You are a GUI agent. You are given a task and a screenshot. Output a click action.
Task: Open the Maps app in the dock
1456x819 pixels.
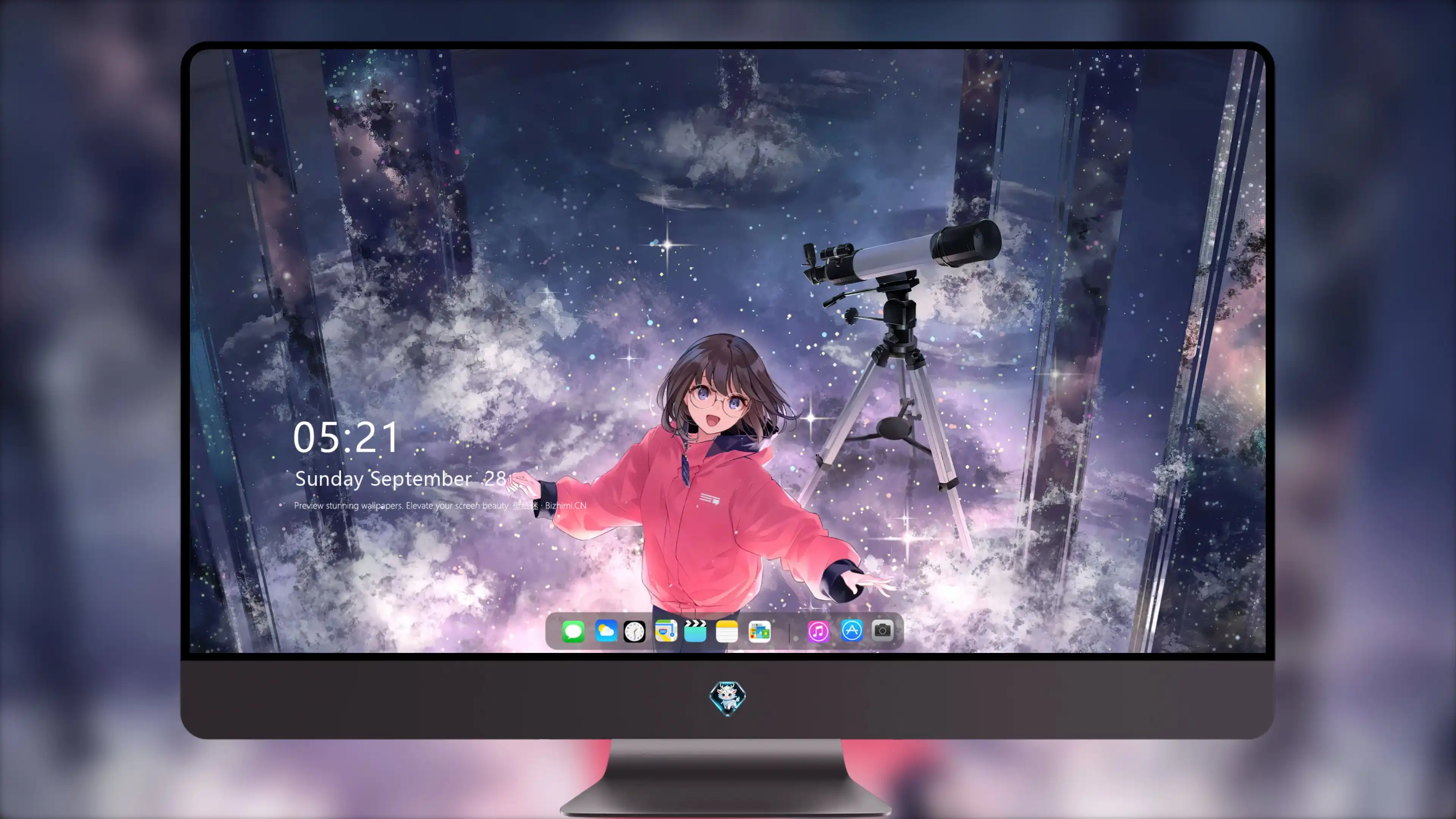click(666, 631)
